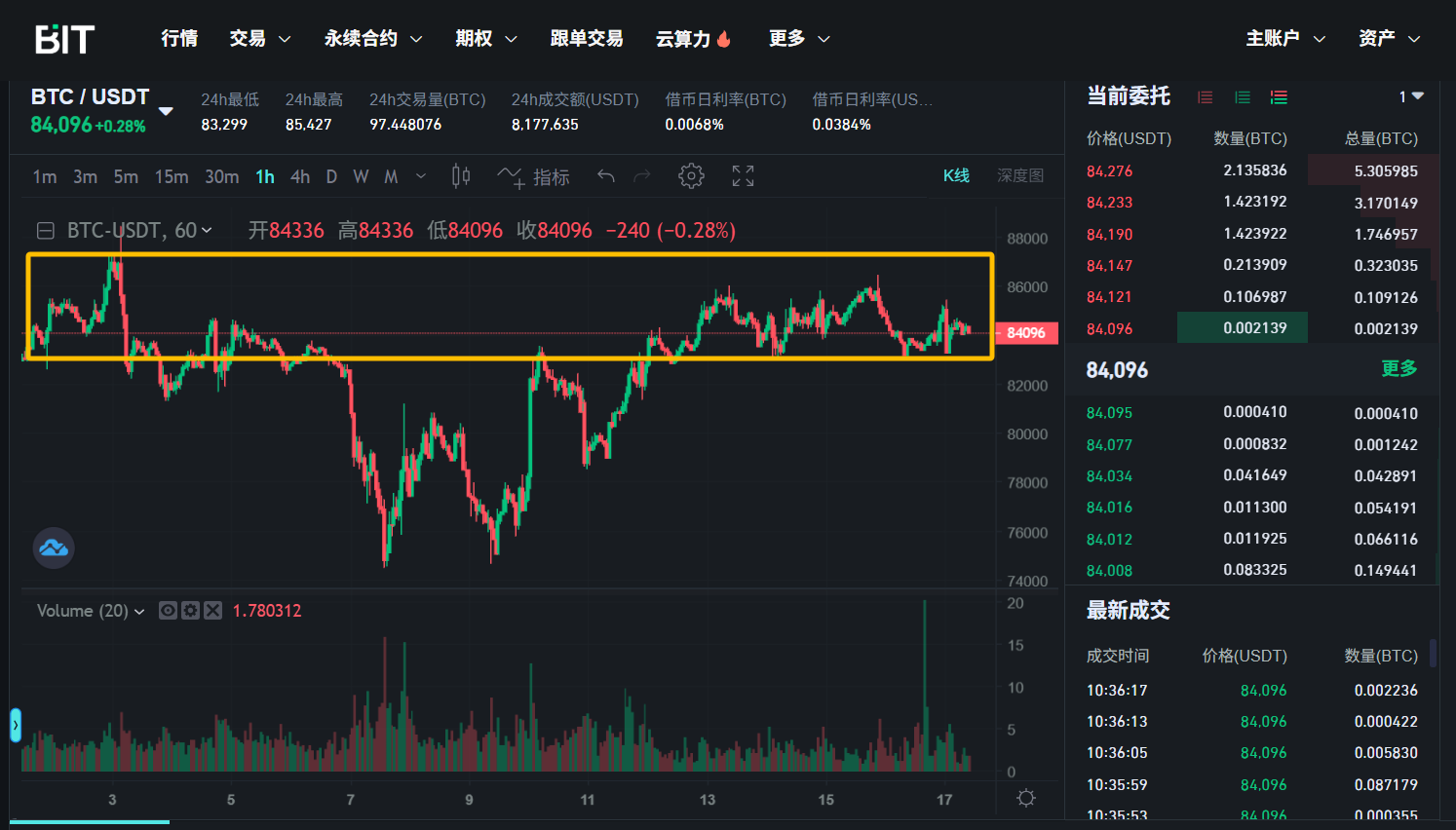Select the 4h timeframe

point(300,176)
